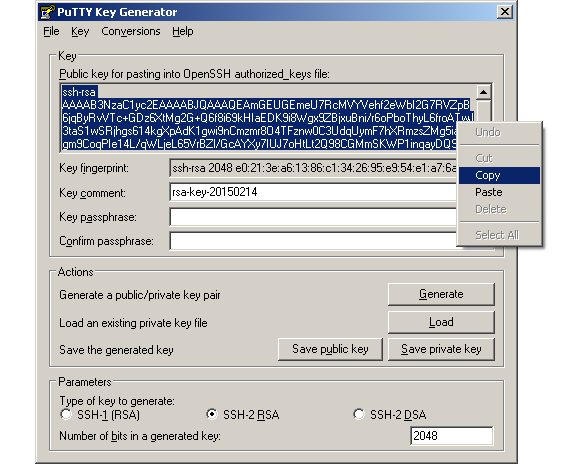
Task: Click the Confirm passphrase field
Action: coord(313,241)
